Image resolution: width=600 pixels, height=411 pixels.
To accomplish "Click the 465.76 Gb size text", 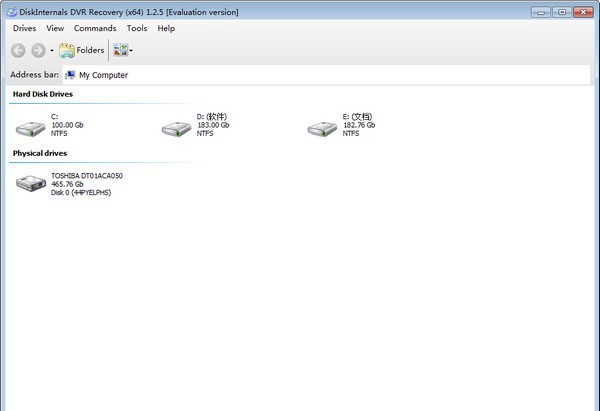I will pyautogui.click(x=67, y=184).
